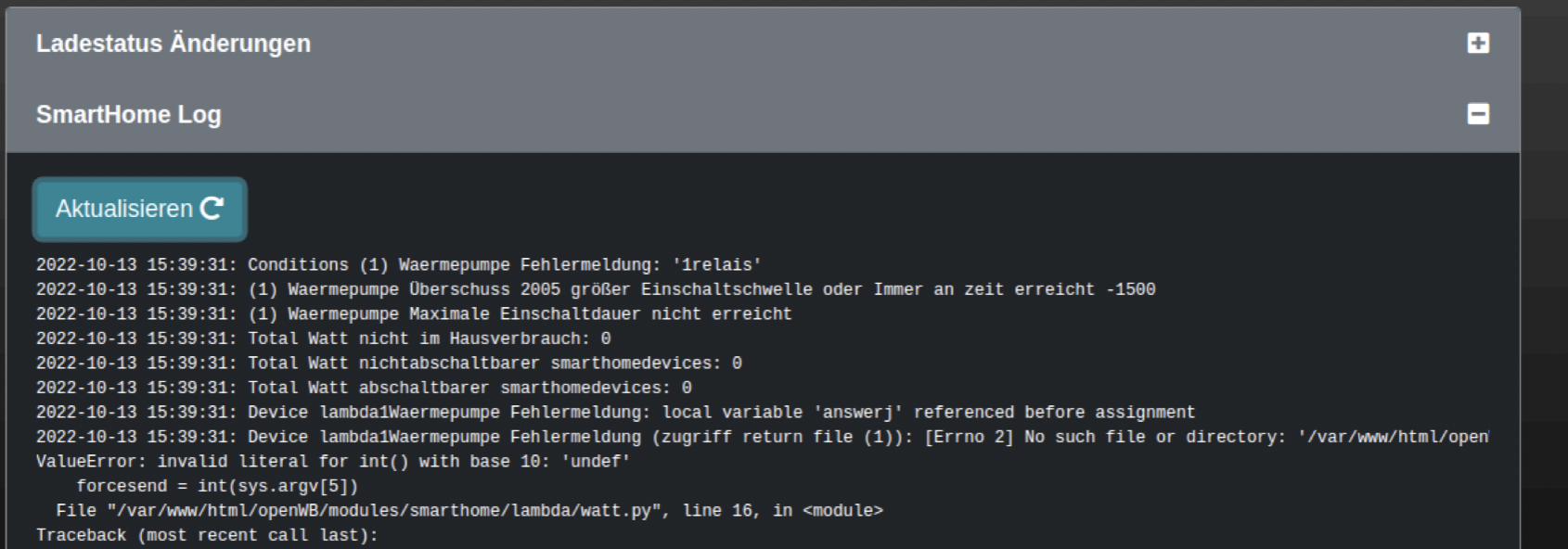Select the Traceback (most recent call last) line
The image size is (1568, 549).
[x=207, y=535]
